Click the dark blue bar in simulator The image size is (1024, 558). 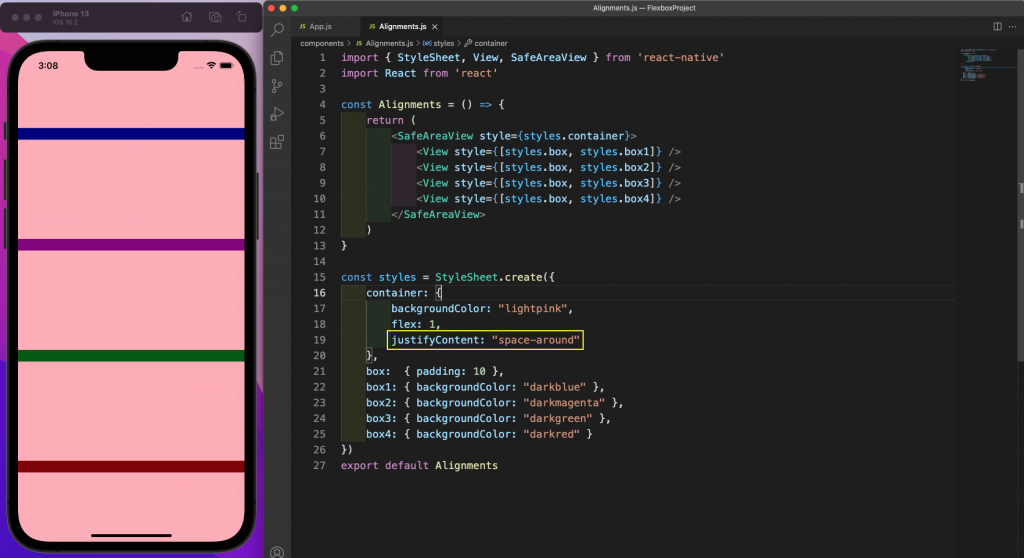pyautogui.click(x=131, y=134)
